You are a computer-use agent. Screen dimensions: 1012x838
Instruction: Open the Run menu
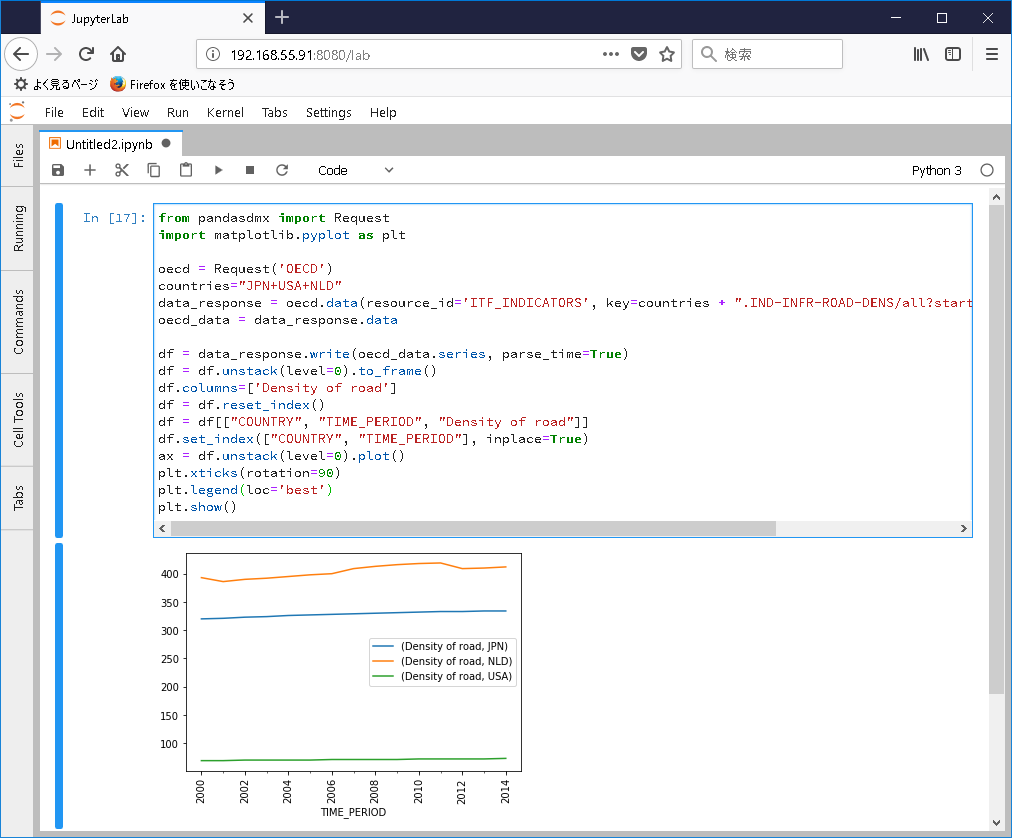pyautogui.click(x=177, y=112)
